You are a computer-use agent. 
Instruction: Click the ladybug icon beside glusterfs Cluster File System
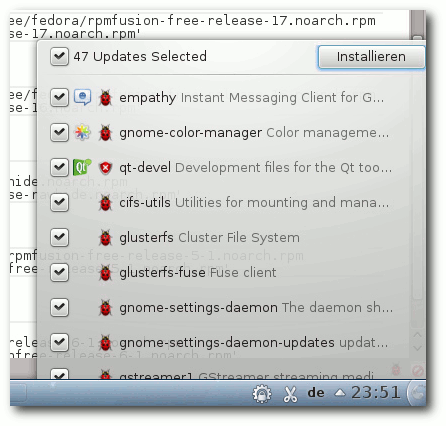pos(106,238)
